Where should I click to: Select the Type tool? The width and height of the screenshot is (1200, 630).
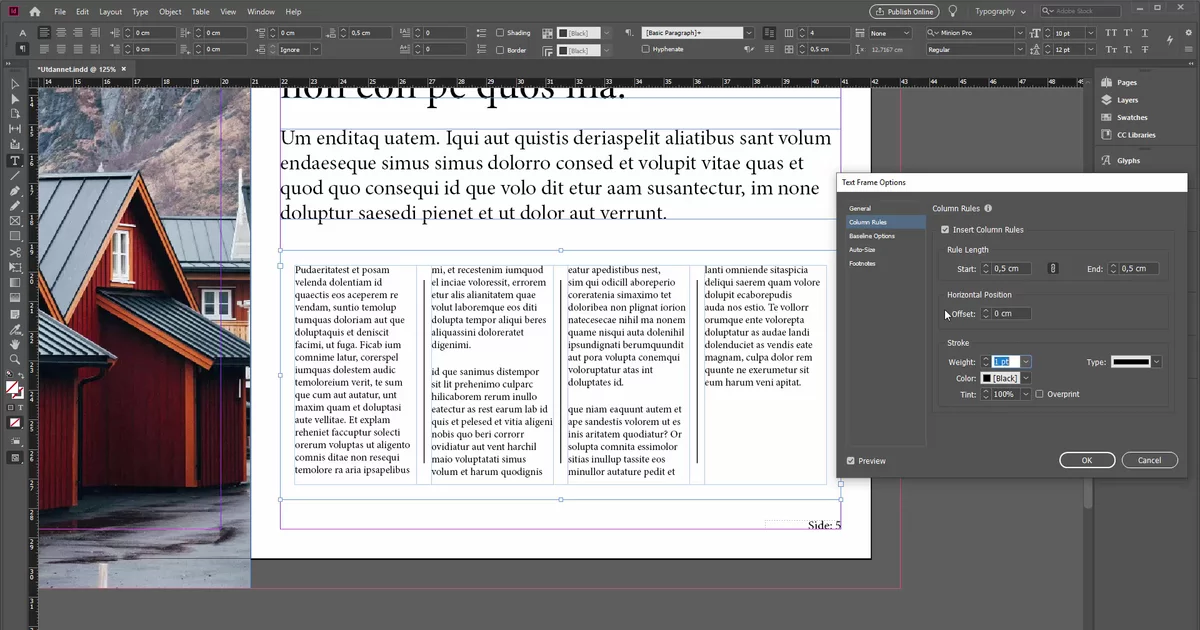[x=15, y=160]
